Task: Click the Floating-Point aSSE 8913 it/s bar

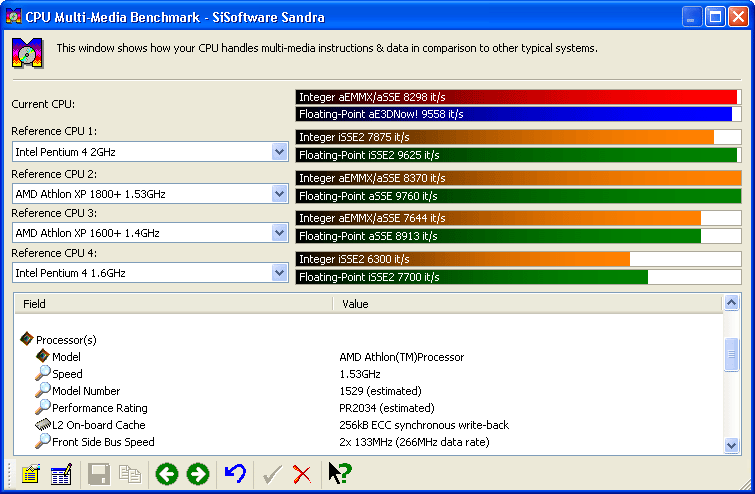Action: (518, 236)
